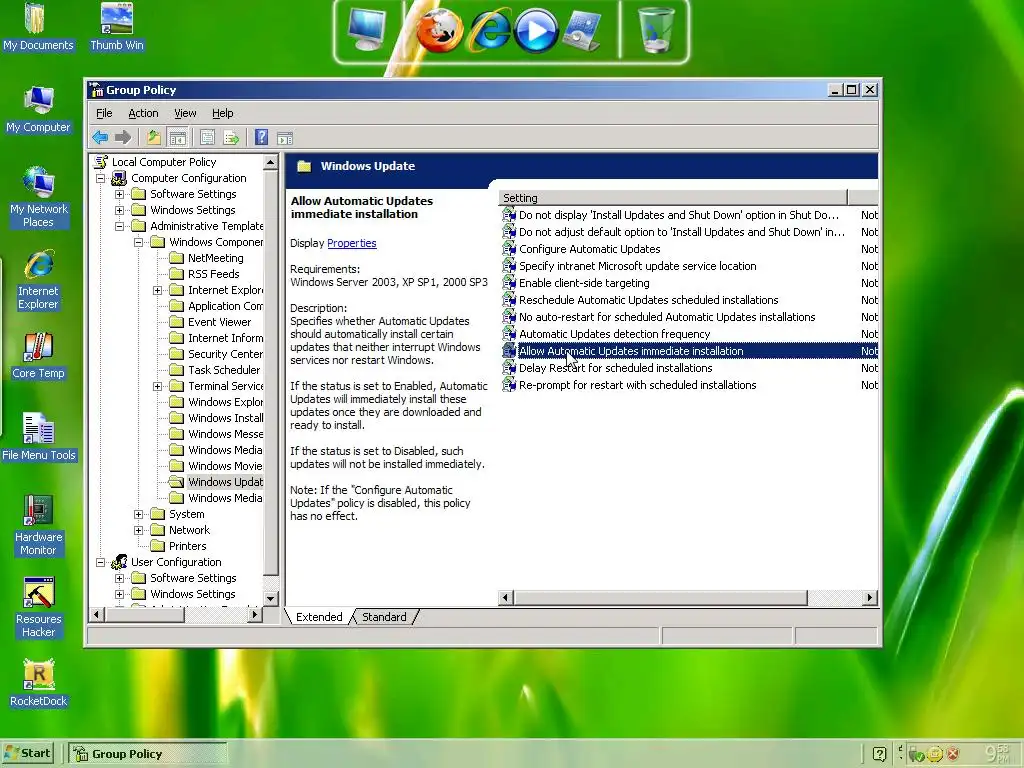Select Delay Restart for scheduled installations

[x=615, y=368]
